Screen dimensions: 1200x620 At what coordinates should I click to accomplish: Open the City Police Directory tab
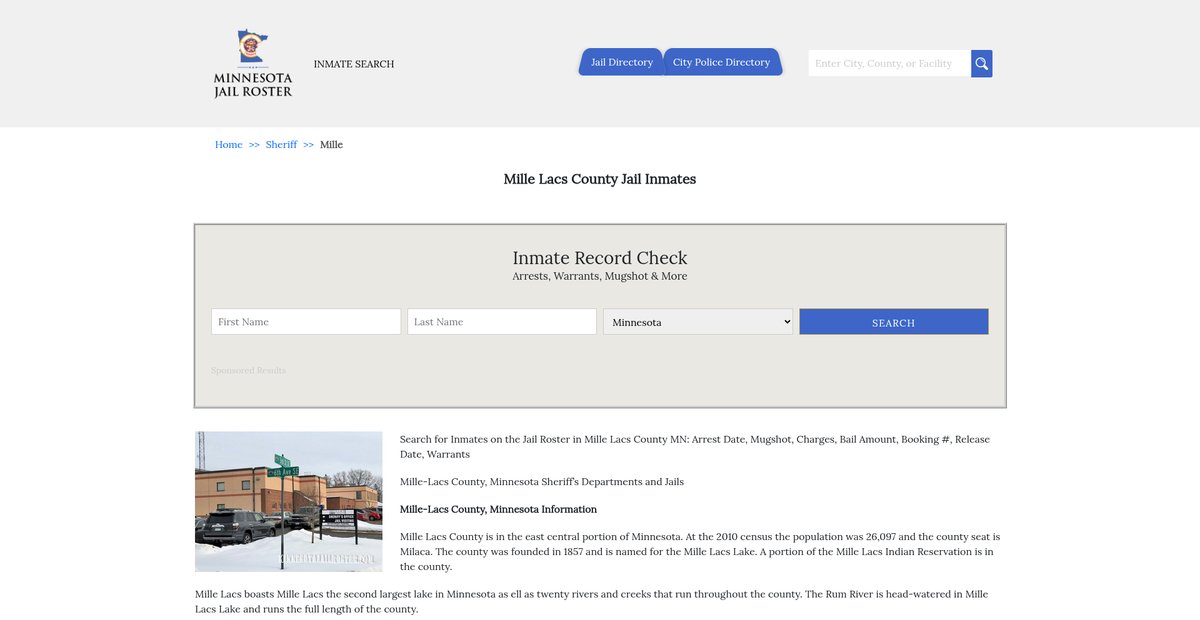721,62
